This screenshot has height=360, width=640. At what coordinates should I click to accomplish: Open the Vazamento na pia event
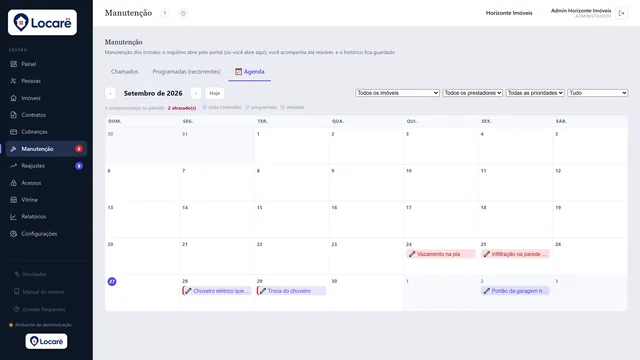point(441,254)
